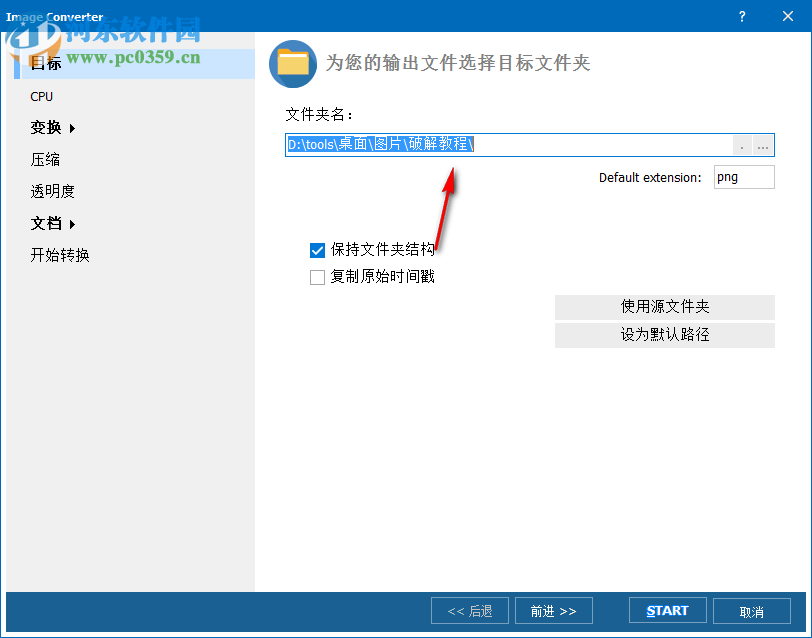Image resolution: width=812 pixels, height=638 pixels.
Task: Select the CPU item in the sidebar
Action: click(x=41, y=96)
